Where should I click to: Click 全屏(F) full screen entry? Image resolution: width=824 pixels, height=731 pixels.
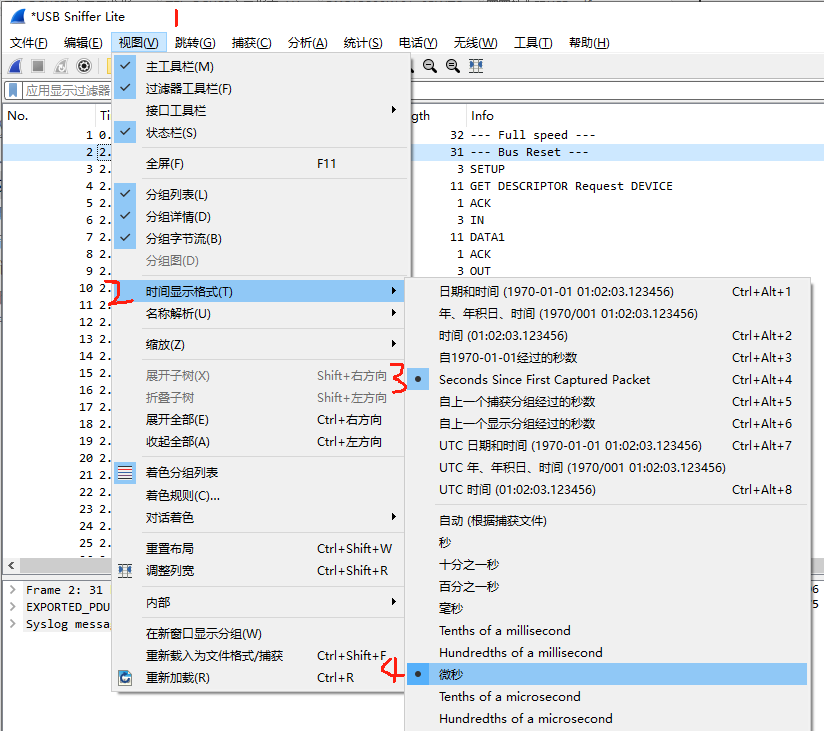click(260, 164)
